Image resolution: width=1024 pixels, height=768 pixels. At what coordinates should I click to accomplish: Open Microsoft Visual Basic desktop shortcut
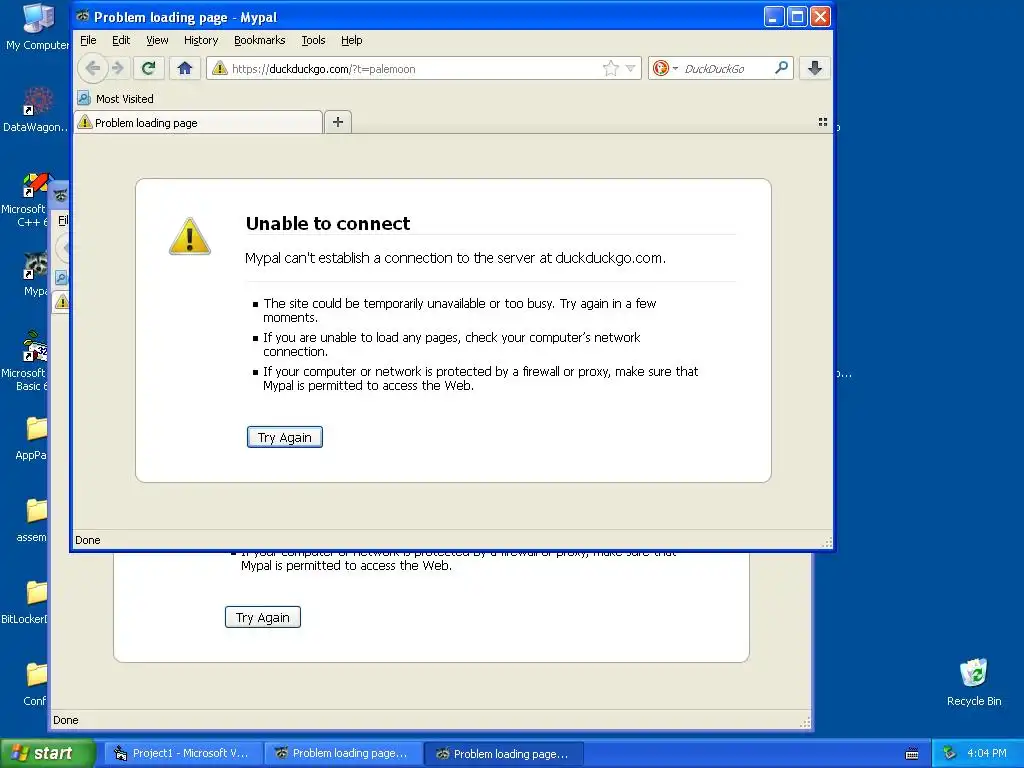[26, 361]
